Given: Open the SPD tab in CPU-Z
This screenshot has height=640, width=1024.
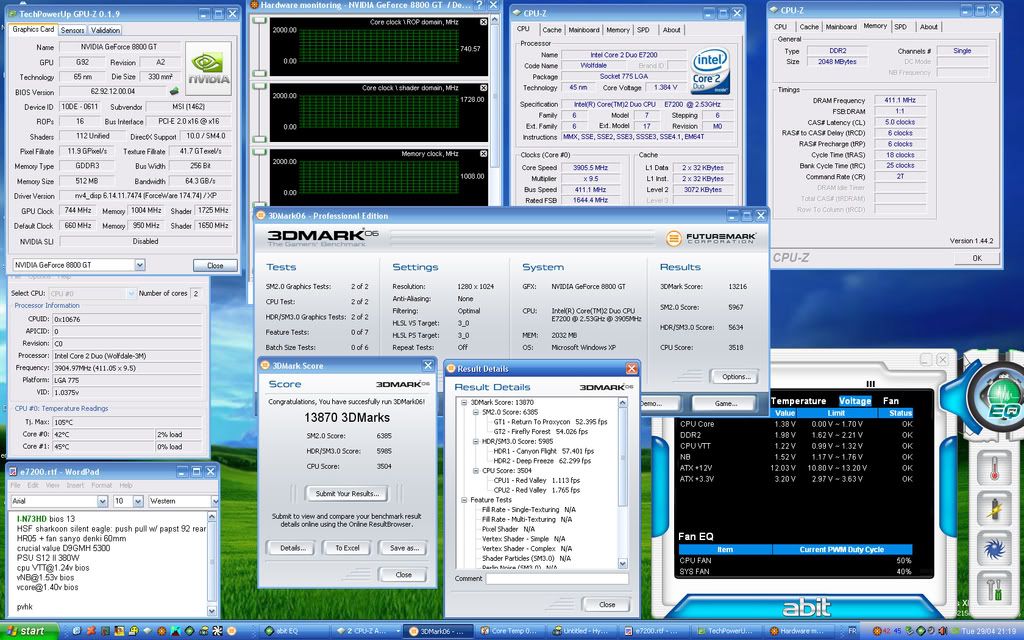Looking at the screenshot, I should click(900, 27).
